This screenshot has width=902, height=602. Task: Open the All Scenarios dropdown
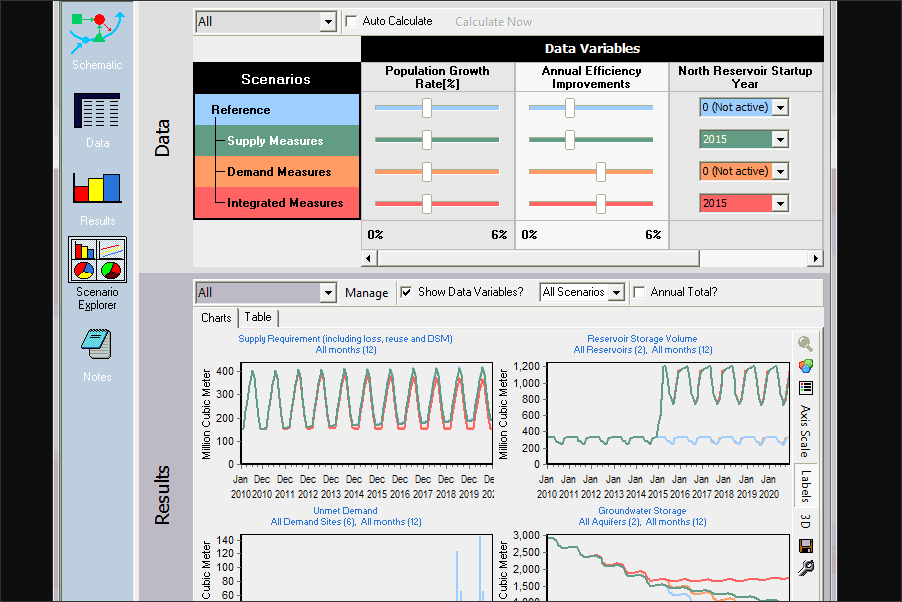(615, 292)
